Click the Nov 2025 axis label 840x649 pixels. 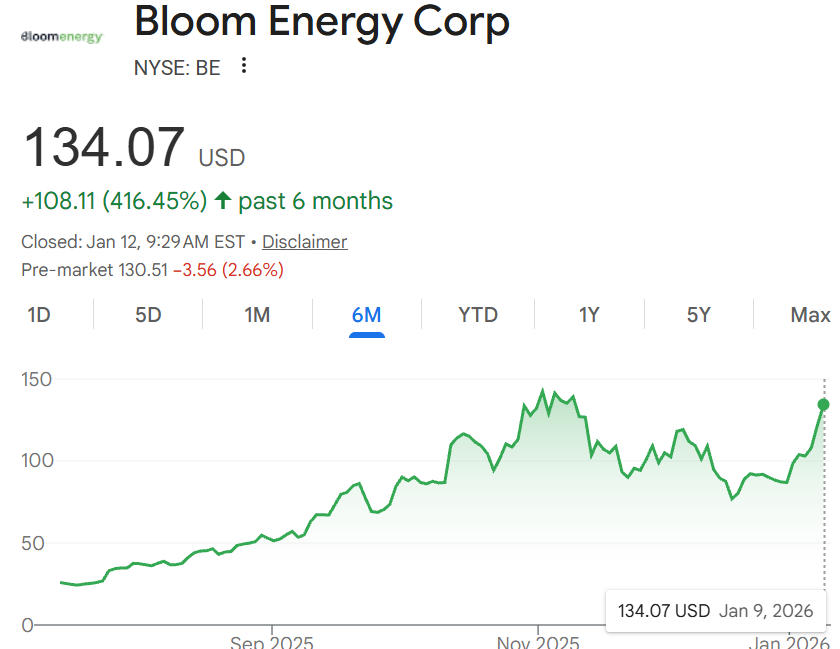537,641
